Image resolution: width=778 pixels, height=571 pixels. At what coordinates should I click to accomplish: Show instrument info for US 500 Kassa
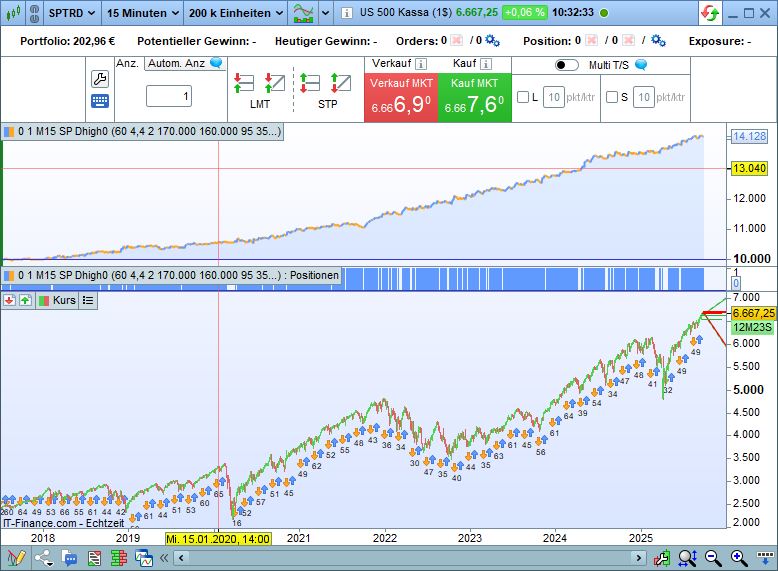pyautogui.click(x=347, y=13)
